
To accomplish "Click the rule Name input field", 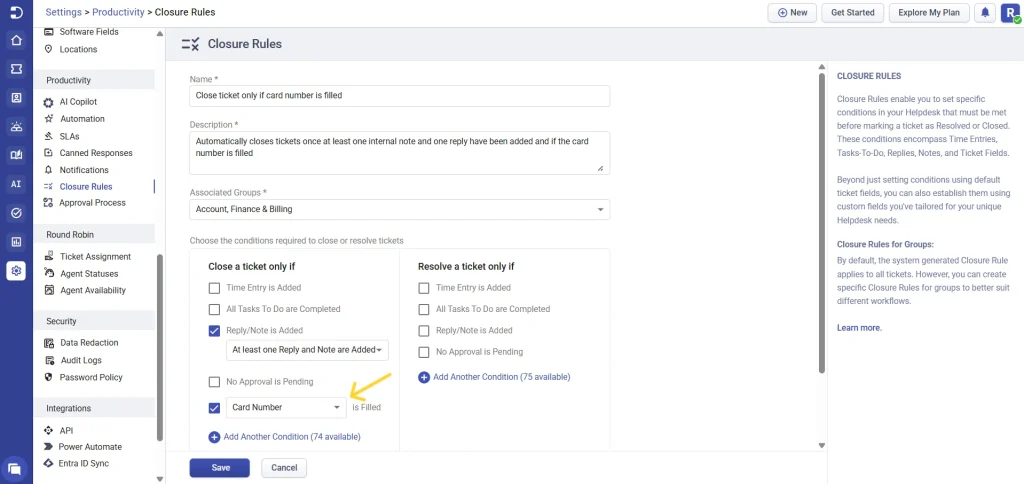I will pyautogui.click(x=400, y=95).
